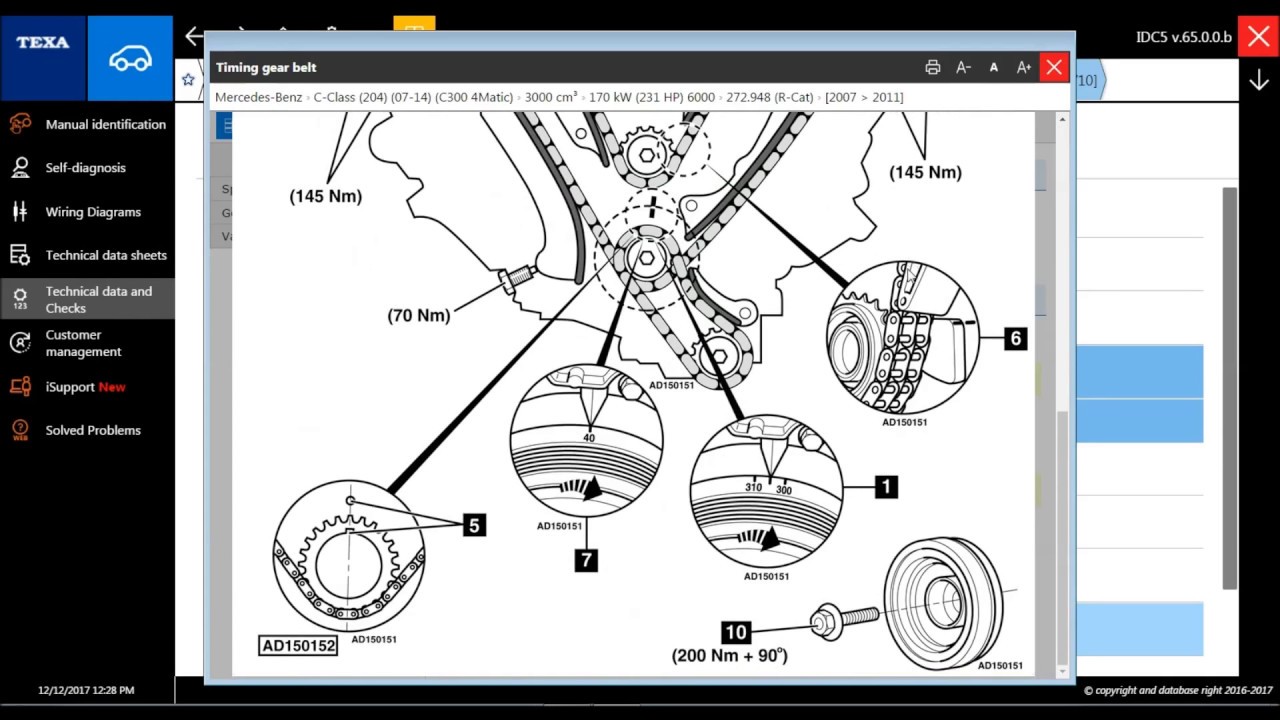Image resolution: width=1280 pixels, height=720 pixels.
Task: Click the iSupport icon
Action: point(20,387)
